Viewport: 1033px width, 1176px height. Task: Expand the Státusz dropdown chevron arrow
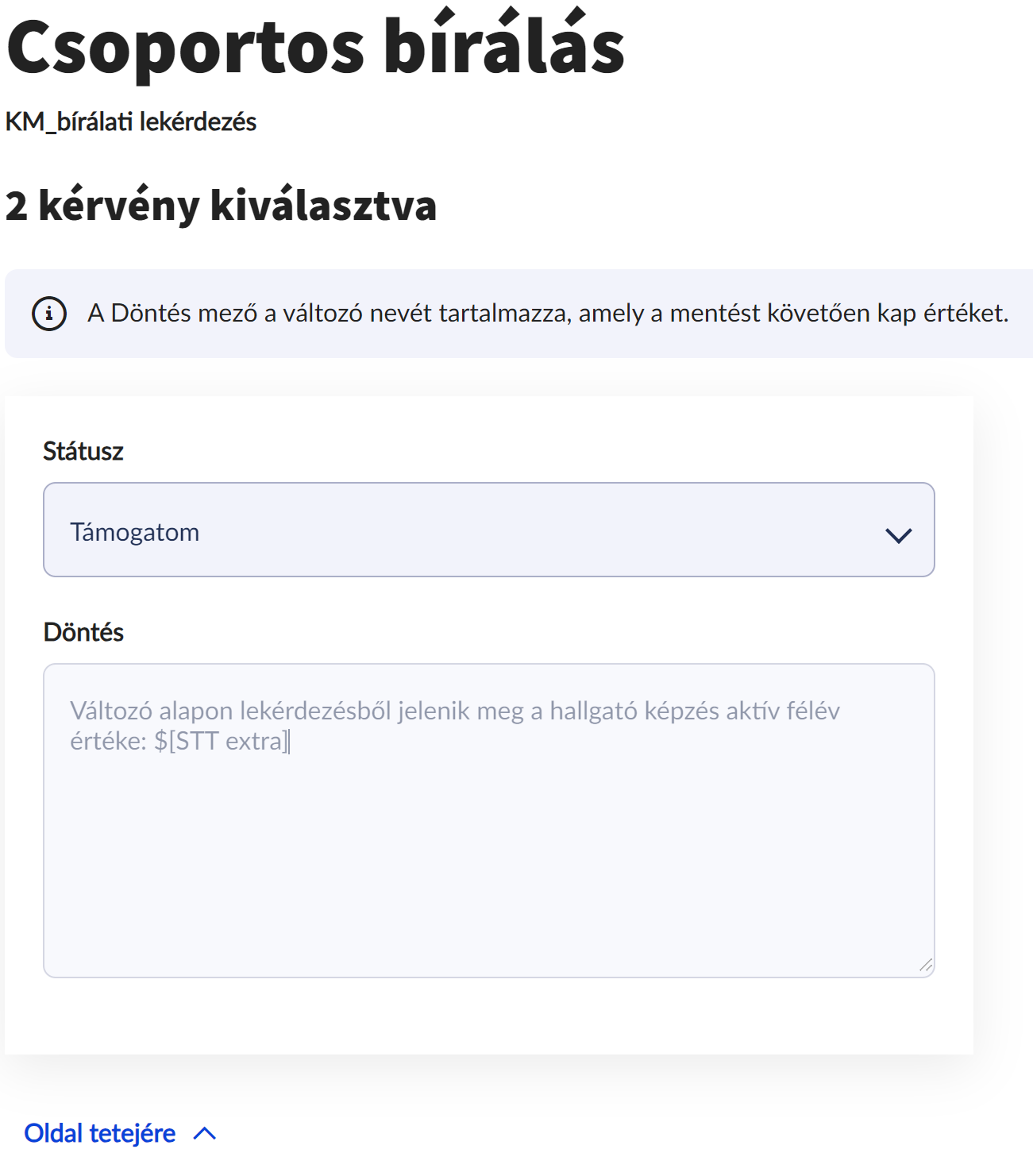pyautogui.click(x=898, y=535)
